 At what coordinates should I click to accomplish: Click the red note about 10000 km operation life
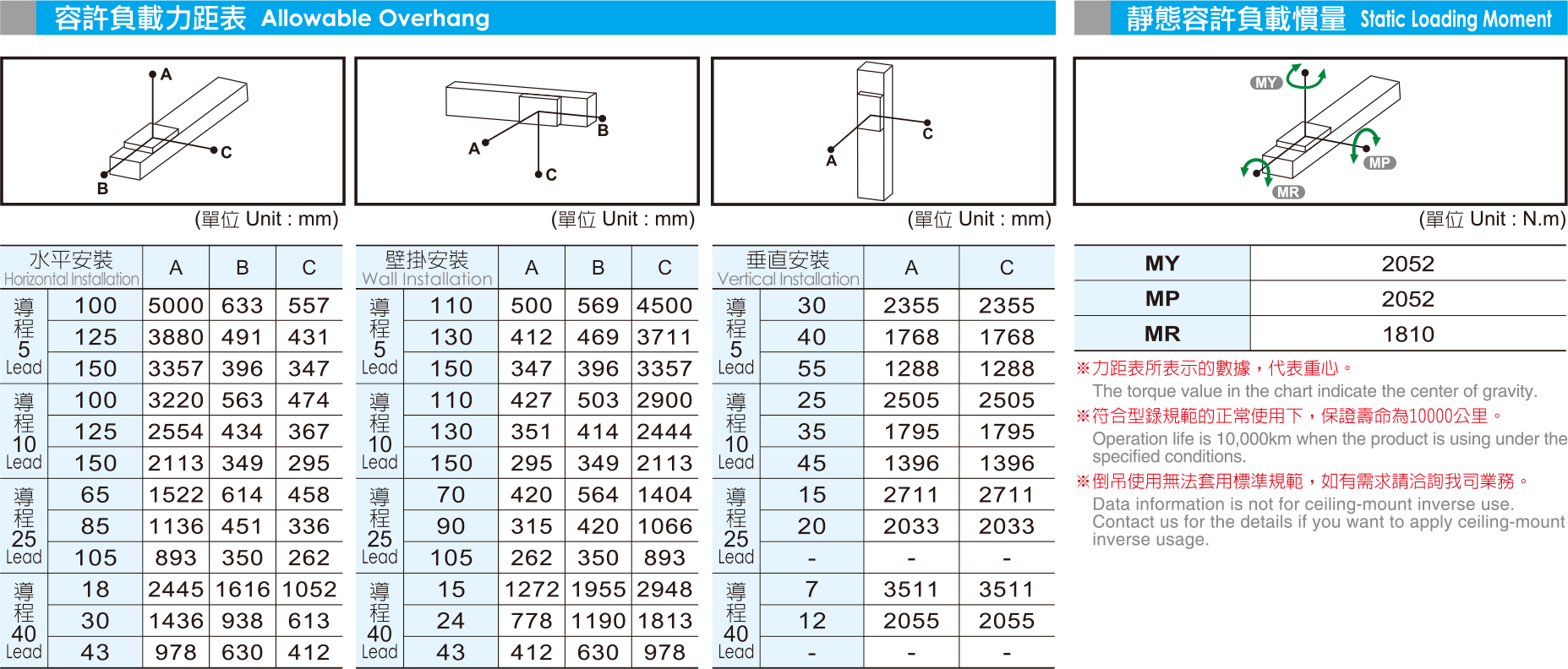coord(1288,416)
